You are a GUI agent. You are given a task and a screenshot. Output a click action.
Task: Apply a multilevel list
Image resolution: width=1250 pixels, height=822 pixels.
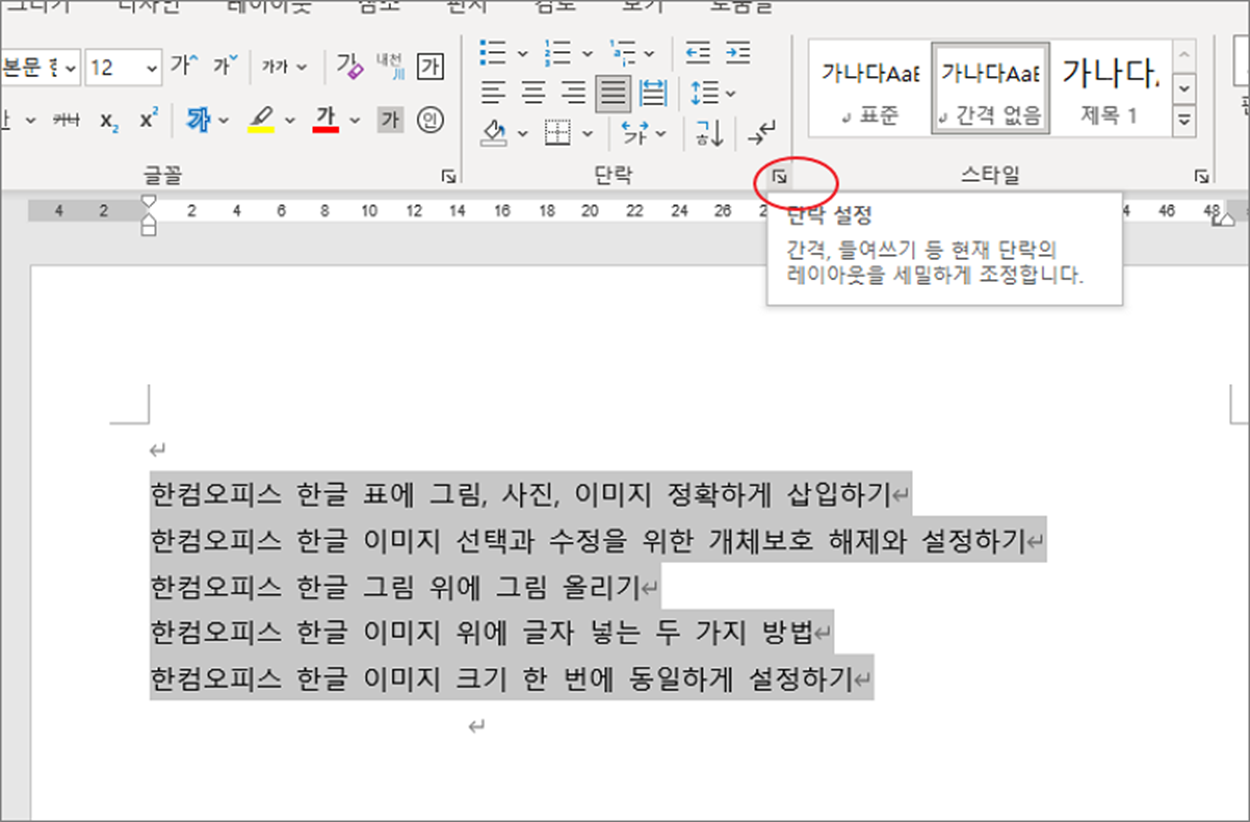coord(623,53)
